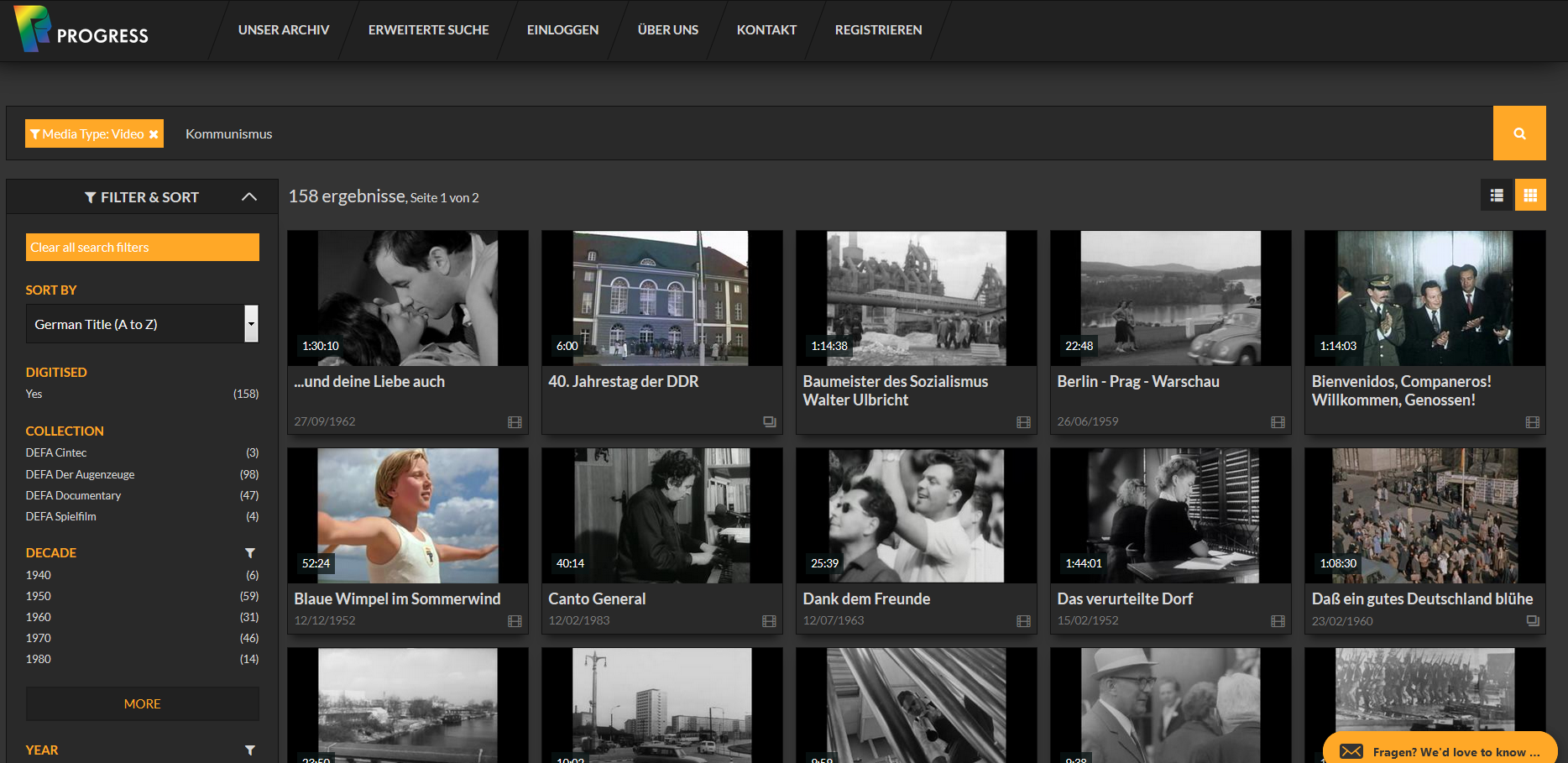
Task: Switch to grid view icon
Action: (1530, 196)
